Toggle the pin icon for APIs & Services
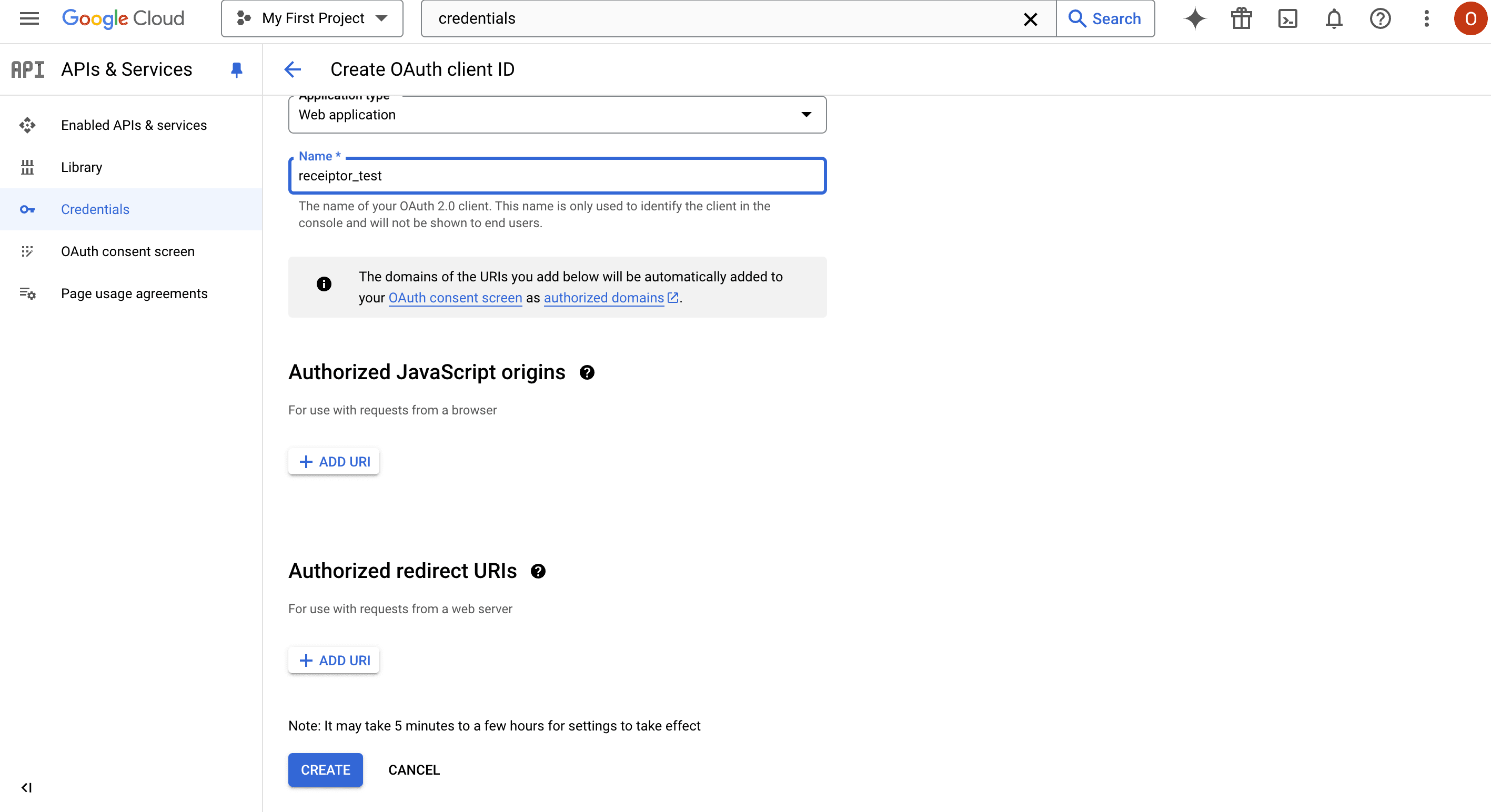1491x812 pixels. (x=237, y=69)
